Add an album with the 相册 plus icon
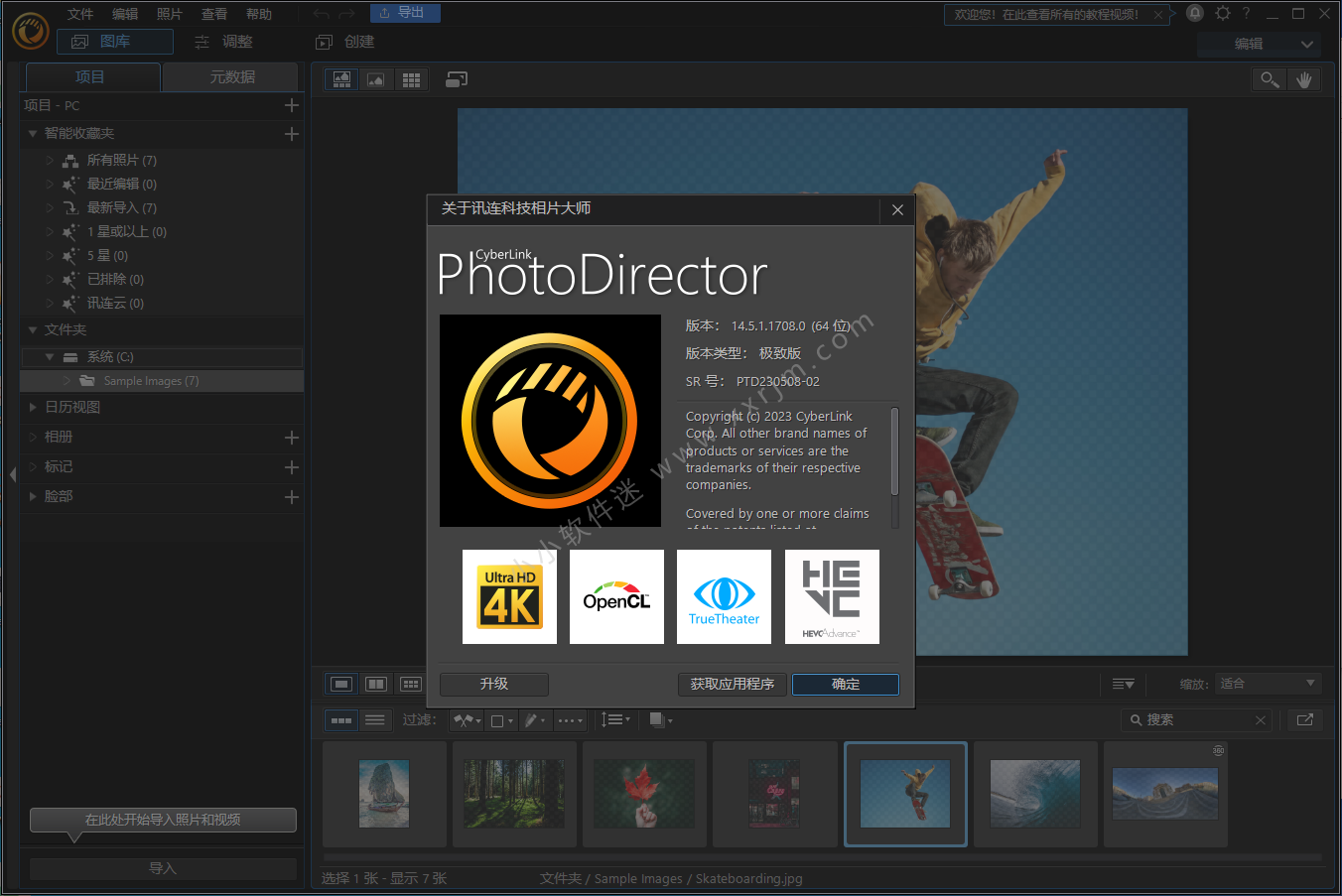The image size is (1342, 896). pos(292,437)
